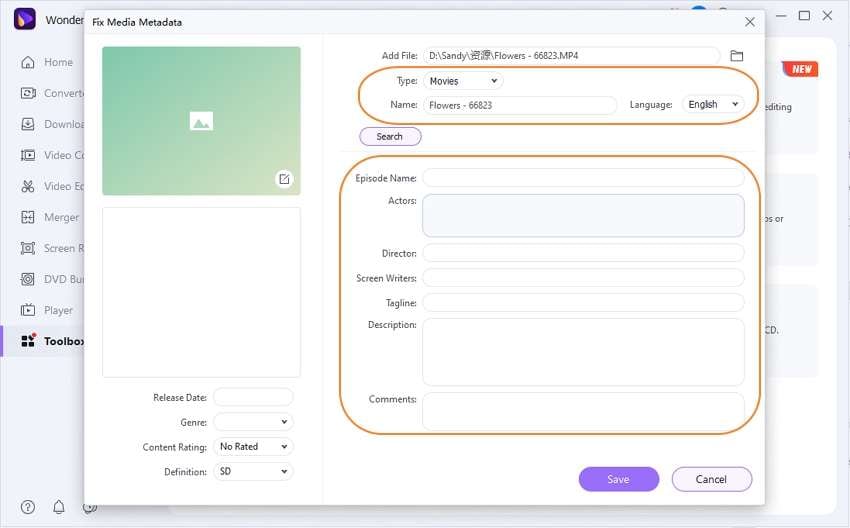Select the Toolbox icon in the sidebar

(28, 341)
